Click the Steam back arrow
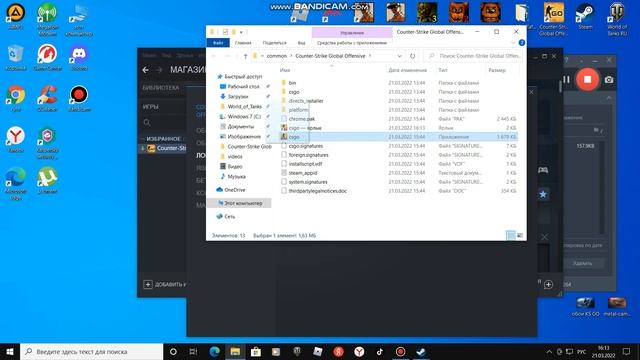 pos(146,70)
